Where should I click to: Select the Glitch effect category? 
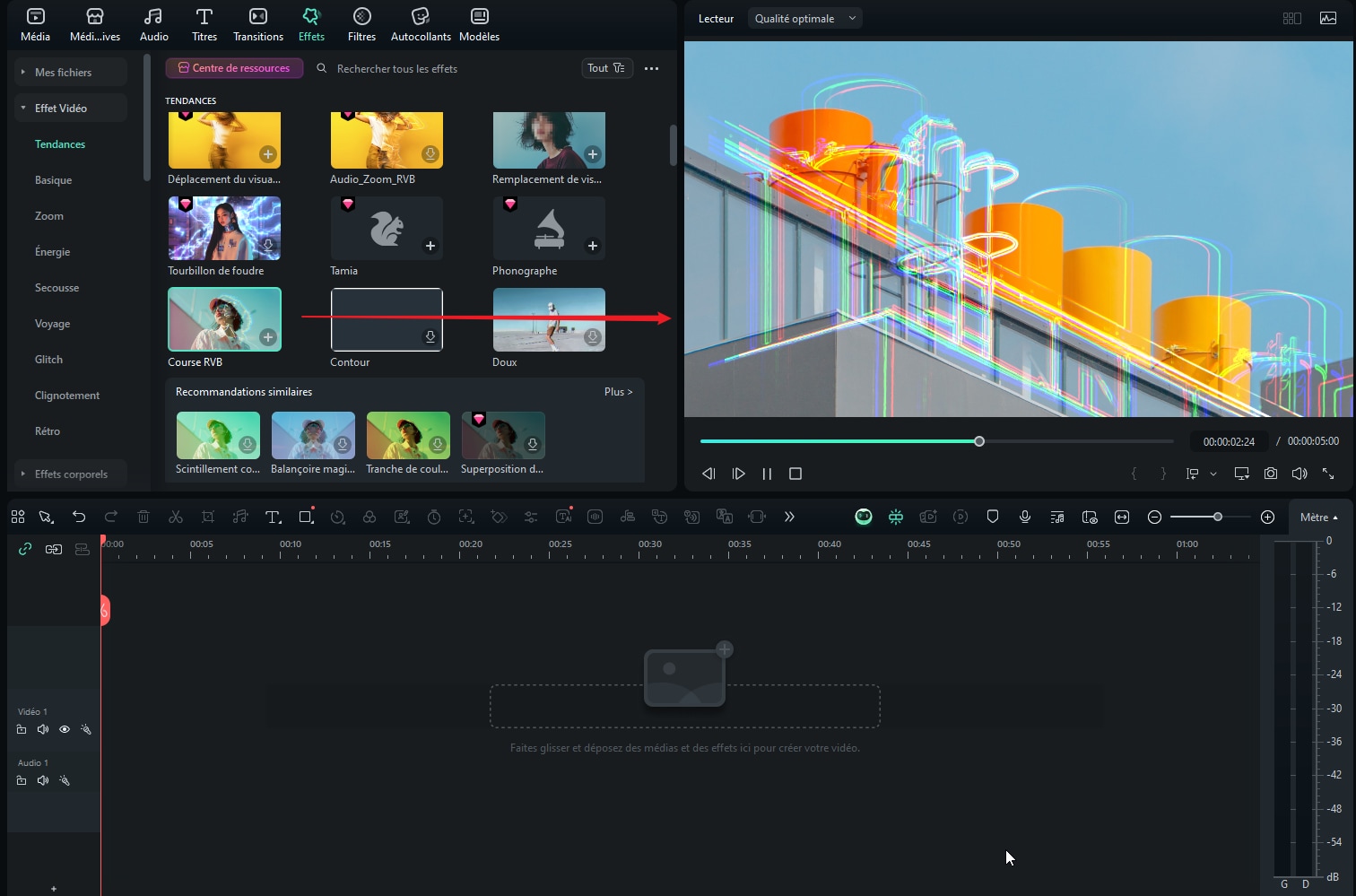click(48, 360)
